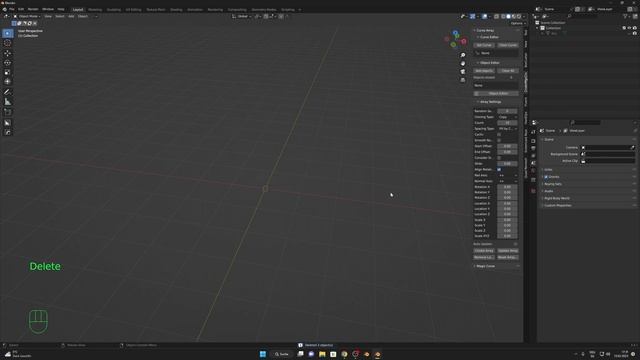The image size is (640, 360).
Task: Adjust the Count value field
Action: pos(507,123)
